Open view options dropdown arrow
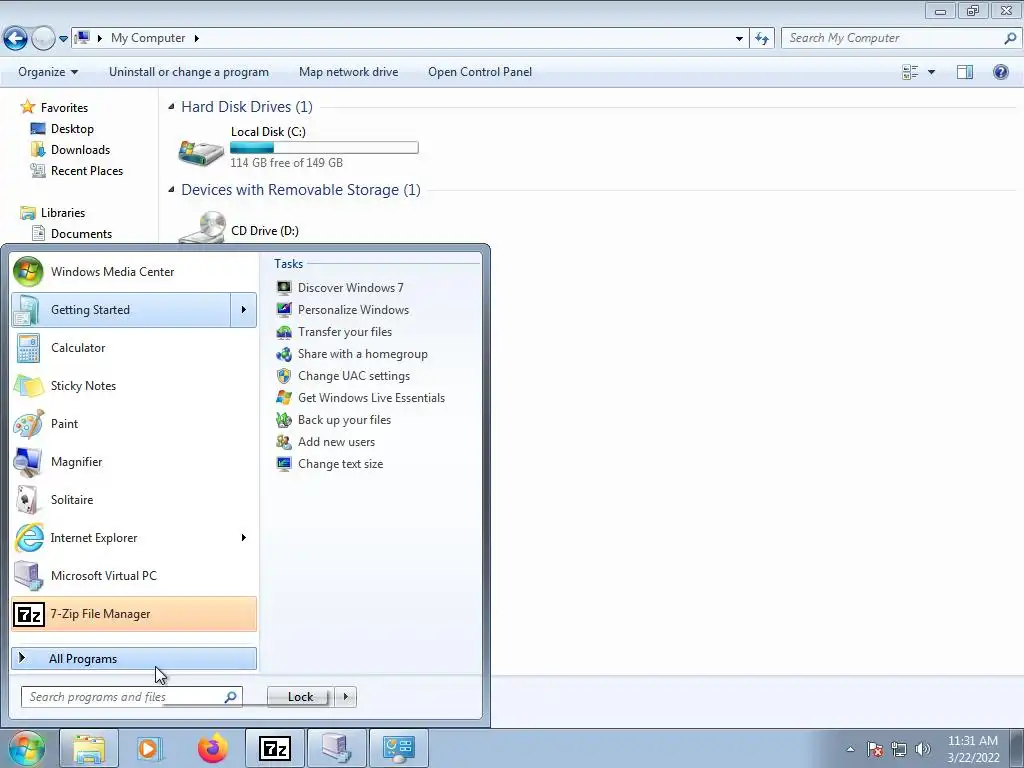Viewport: 1024px width, 768px height. pos(931,72)
